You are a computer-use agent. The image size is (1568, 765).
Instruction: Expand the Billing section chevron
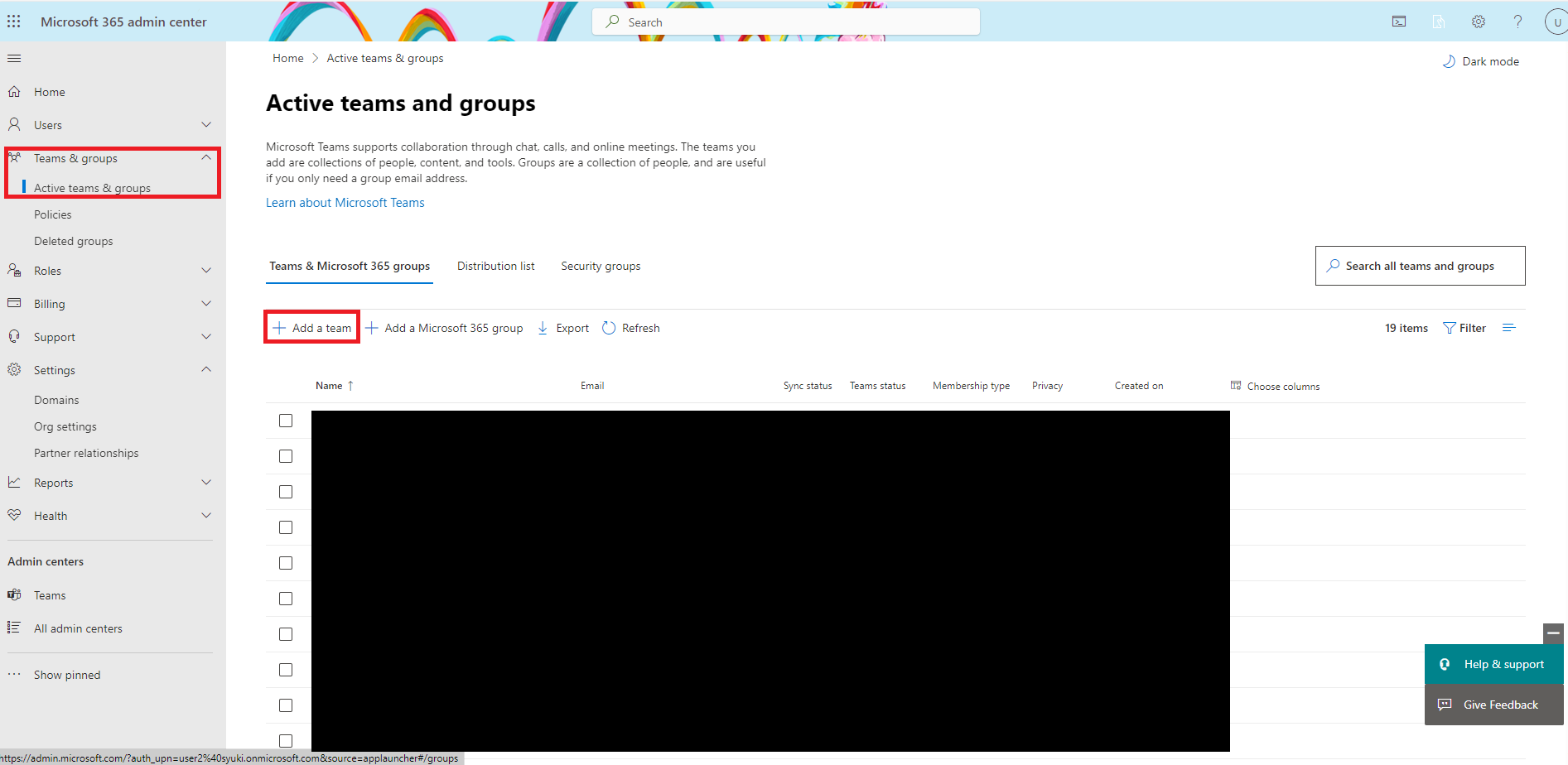coord(206,304)
